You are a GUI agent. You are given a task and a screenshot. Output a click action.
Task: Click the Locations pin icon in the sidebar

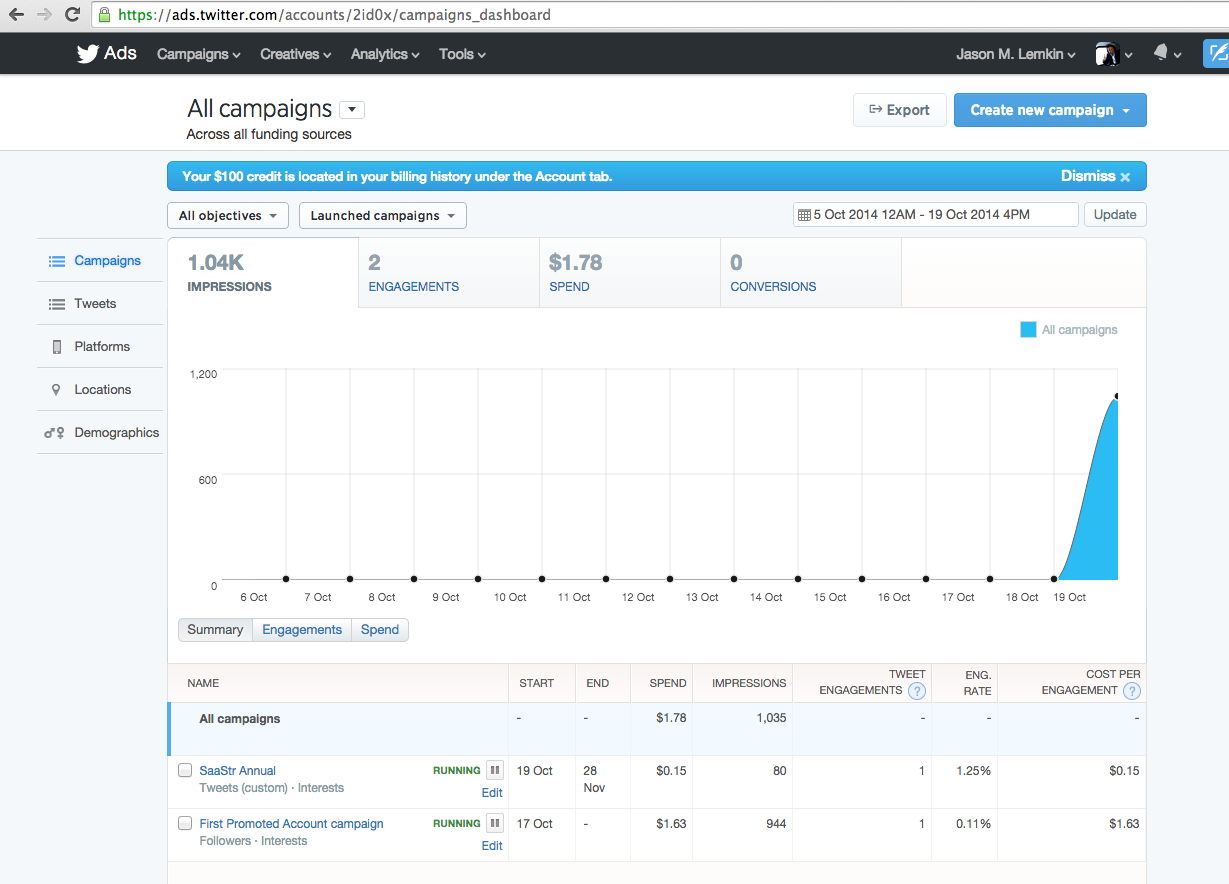(56, 390)
